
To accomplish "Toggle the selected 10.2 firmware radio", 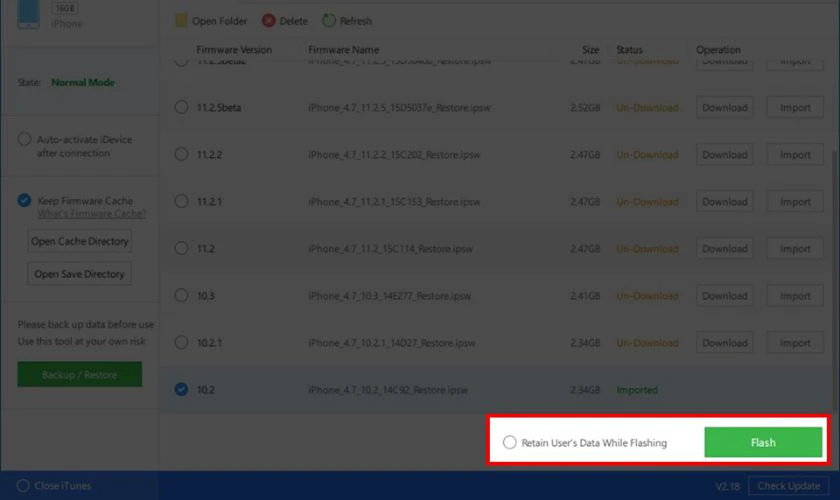I will pyautogui.click(x=181, y=390).
